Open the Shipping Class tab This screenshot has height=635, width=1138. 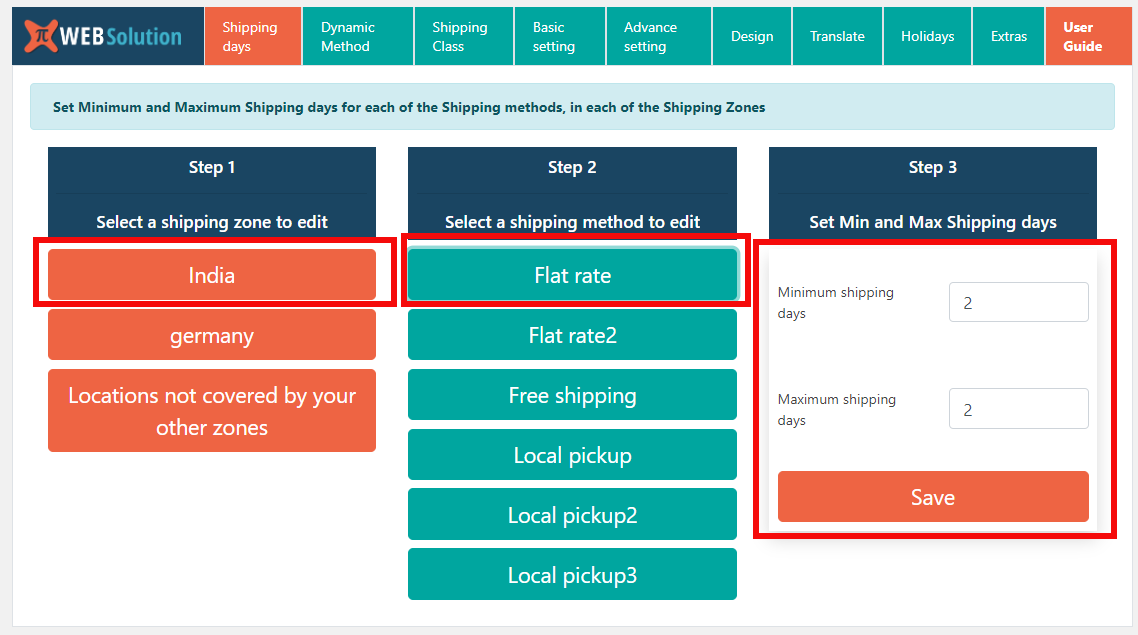pos(463,35)
